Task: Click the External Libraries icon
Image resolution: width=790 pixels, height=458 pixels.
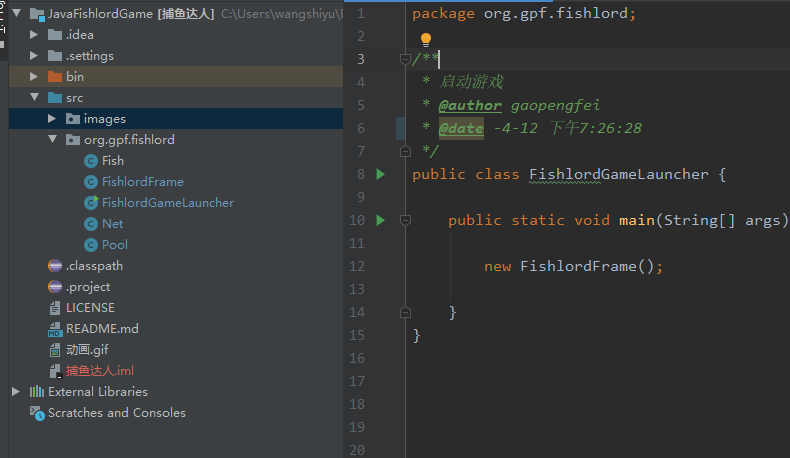Action: 37,391
